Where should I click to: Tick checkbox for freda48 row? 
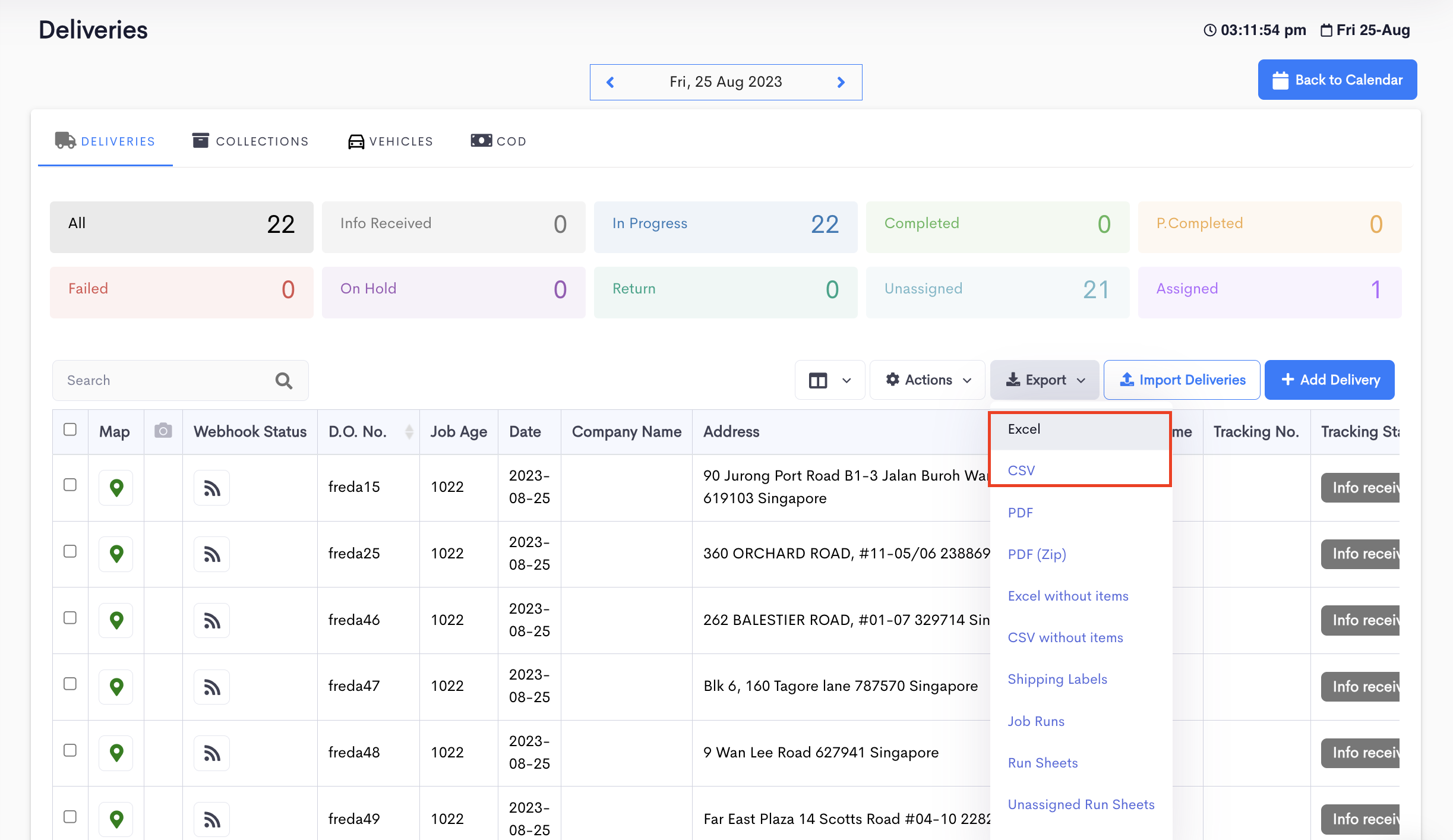(70, 750)
